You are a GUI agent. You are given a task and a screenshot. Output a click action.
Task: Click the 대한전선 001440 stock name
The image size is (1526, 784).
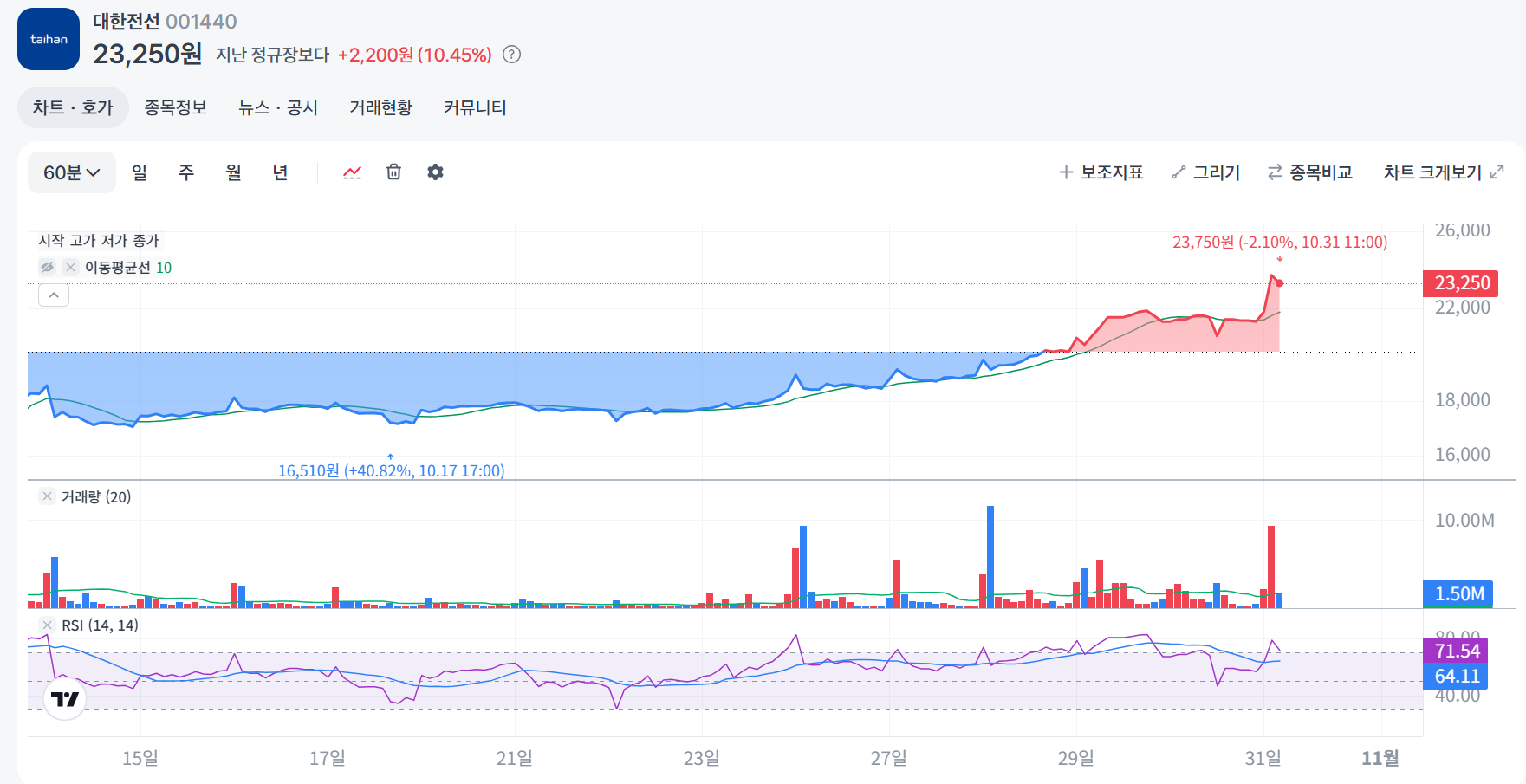(165, 21)
